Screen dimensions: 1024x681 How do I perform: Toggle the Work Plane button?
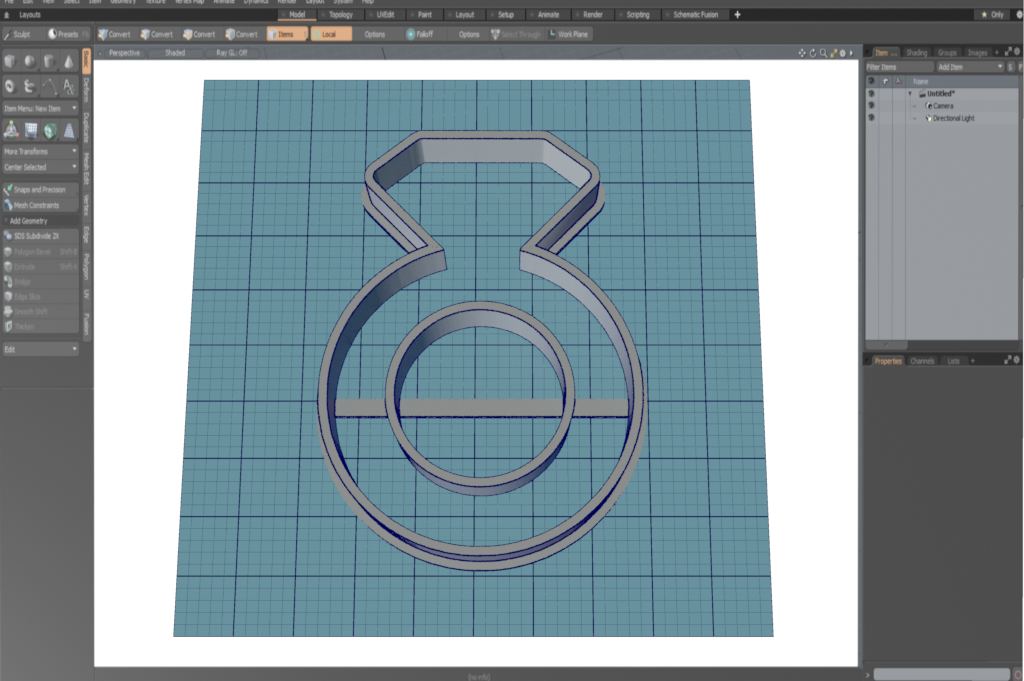(x=568, y=34)
